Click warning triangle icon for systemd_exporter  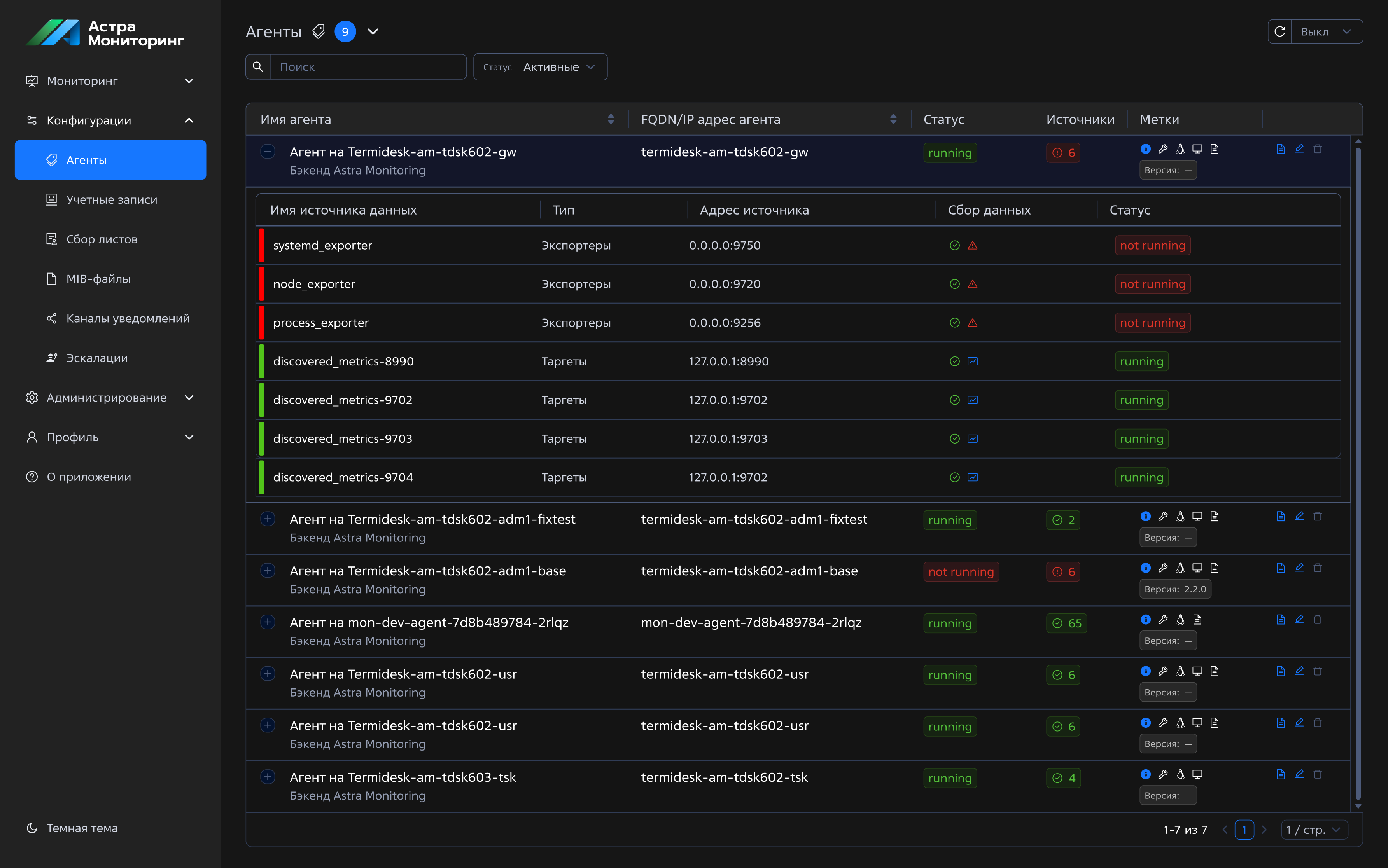(x=972, y=246)
